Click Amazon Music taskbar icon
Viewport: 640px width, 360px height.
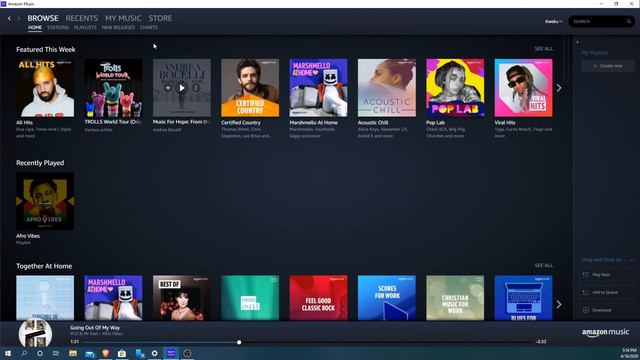(x=171, y=353)
